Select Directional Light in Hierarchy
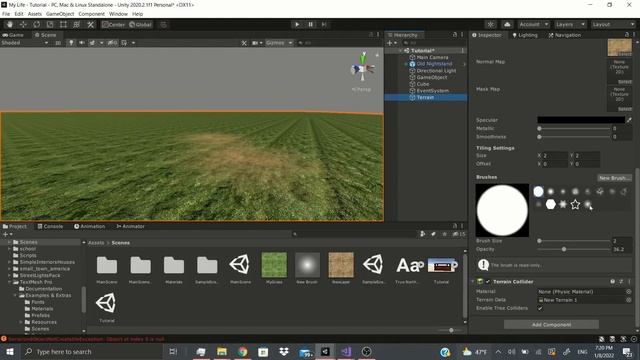 436,71
